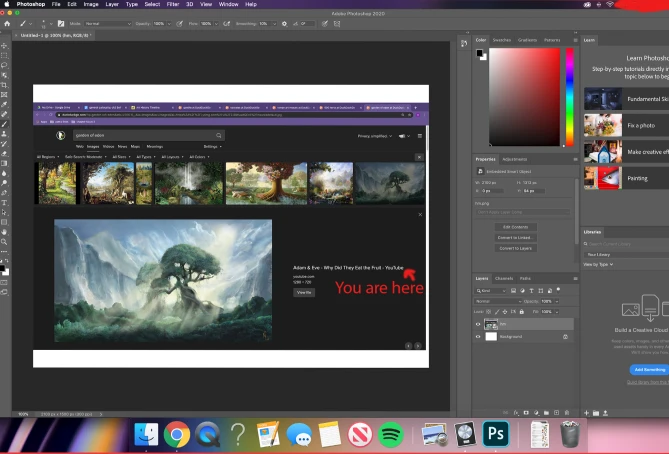The width and height of the screenshot is (669, 454).
Task: Select the Frame tool
Action: click(4, 95)
